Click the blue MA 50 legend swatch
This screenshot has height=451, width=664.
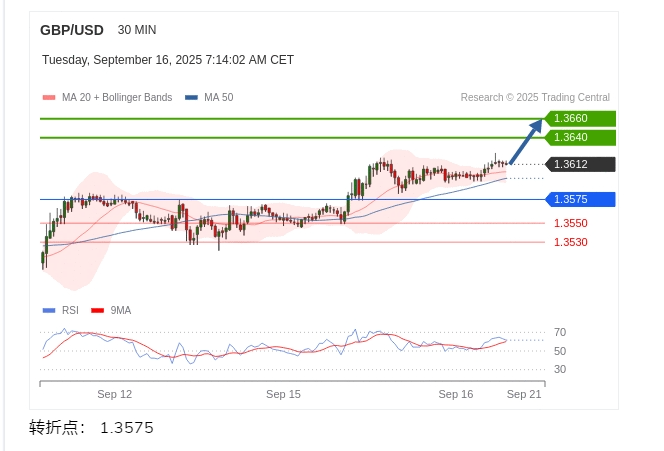point(191,97)
